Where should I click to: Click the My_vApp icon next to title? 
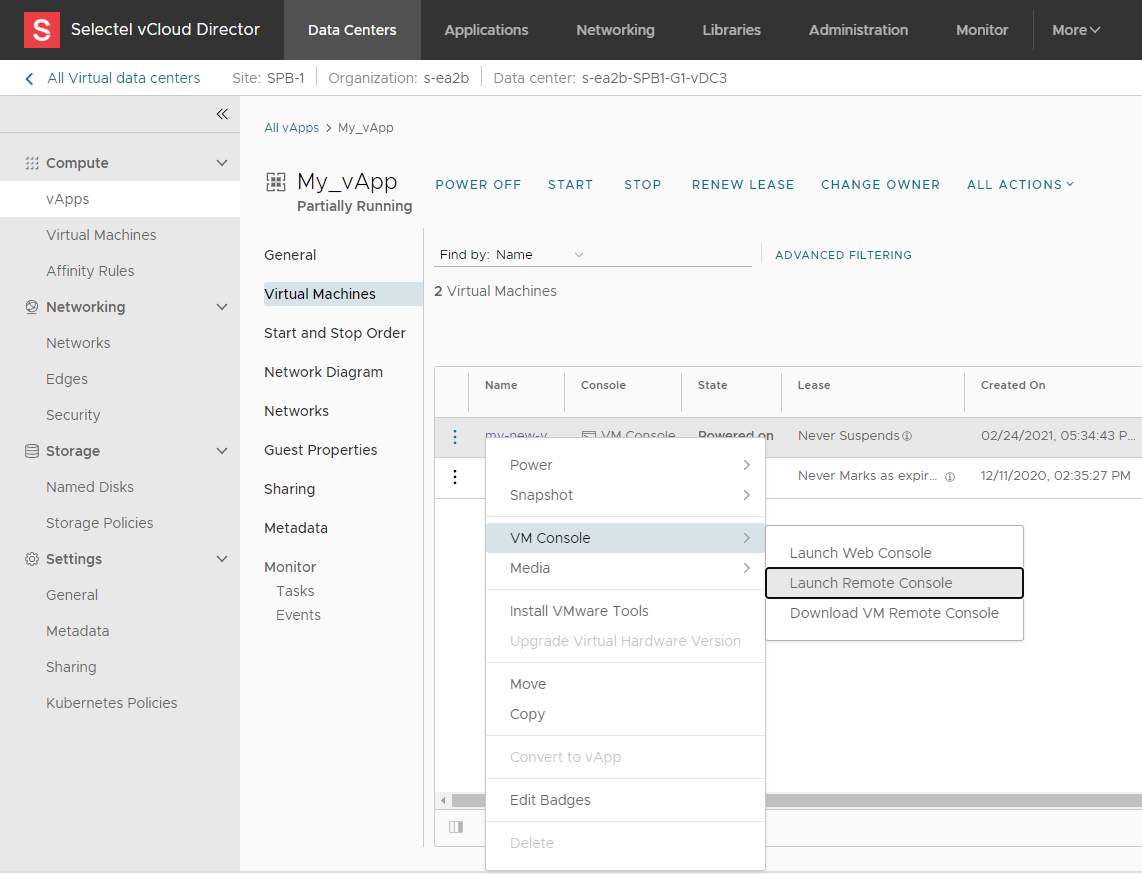[x=276, y=182]
